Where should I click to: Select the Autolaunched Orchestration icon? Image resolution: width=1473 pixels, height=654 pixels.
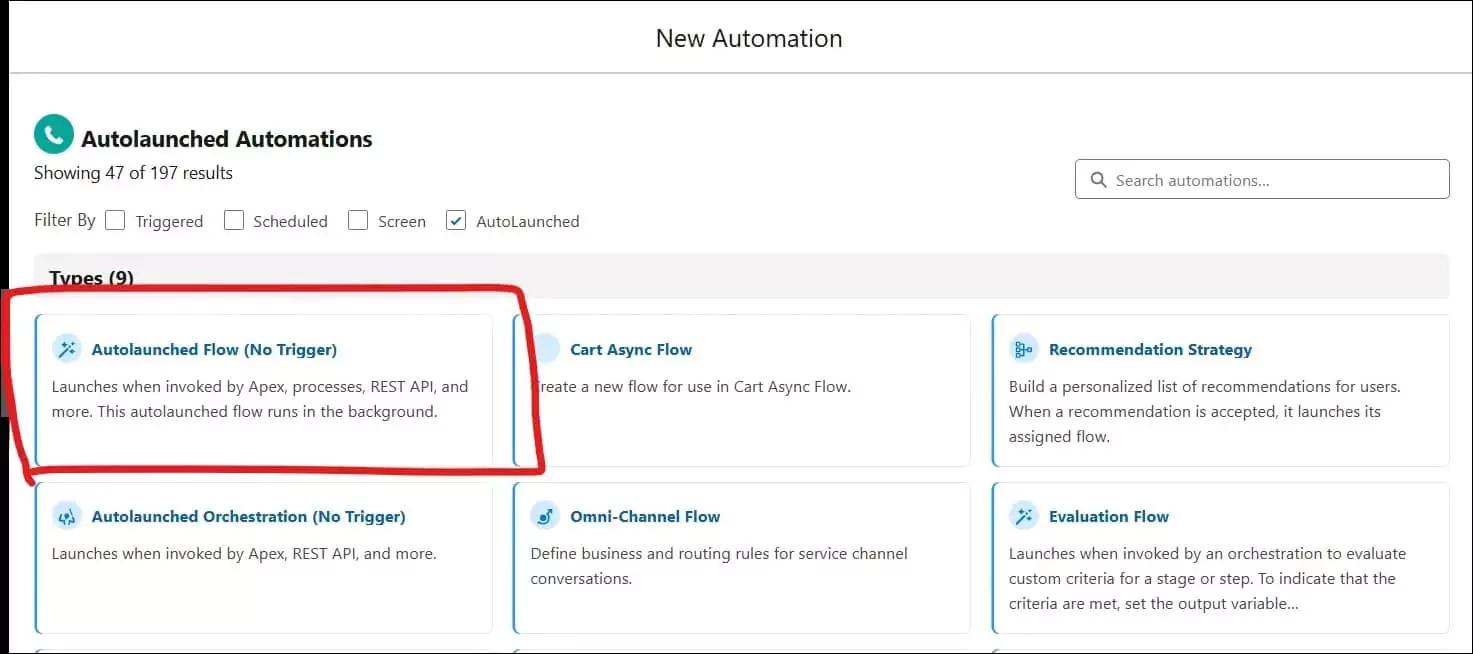(x=66, y=516)
